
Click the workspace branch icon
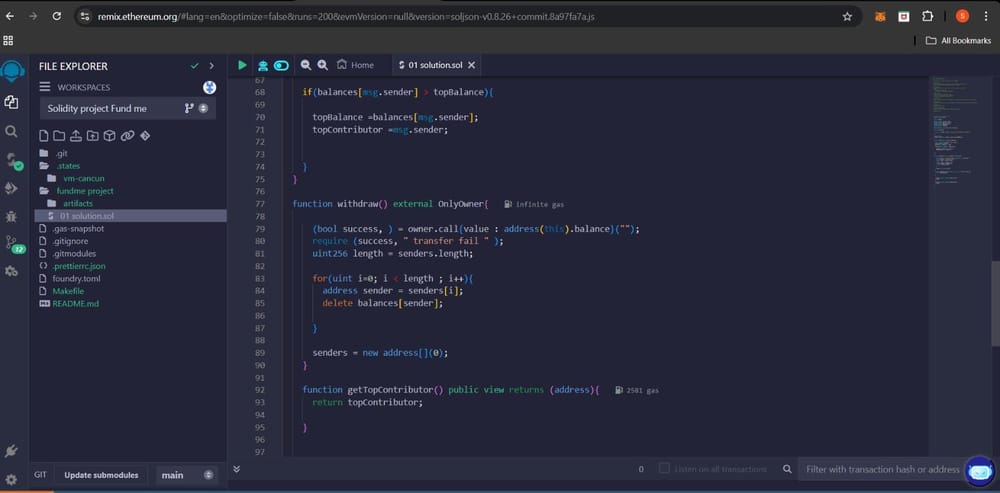coord(189,108)
